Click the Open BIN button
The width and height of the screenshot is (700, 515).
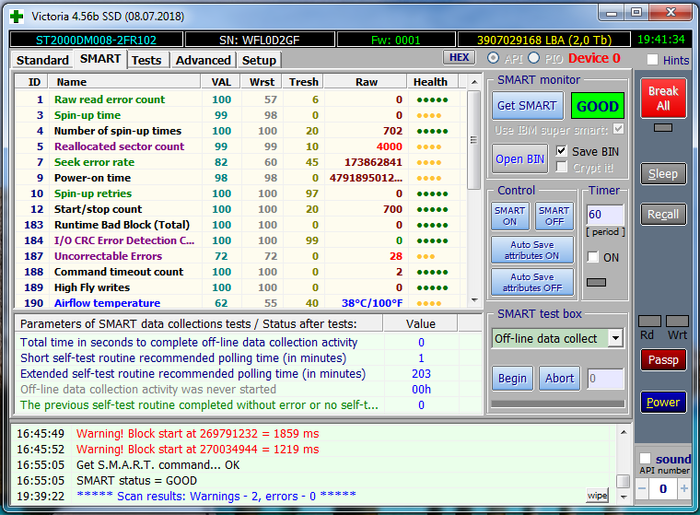520,159
